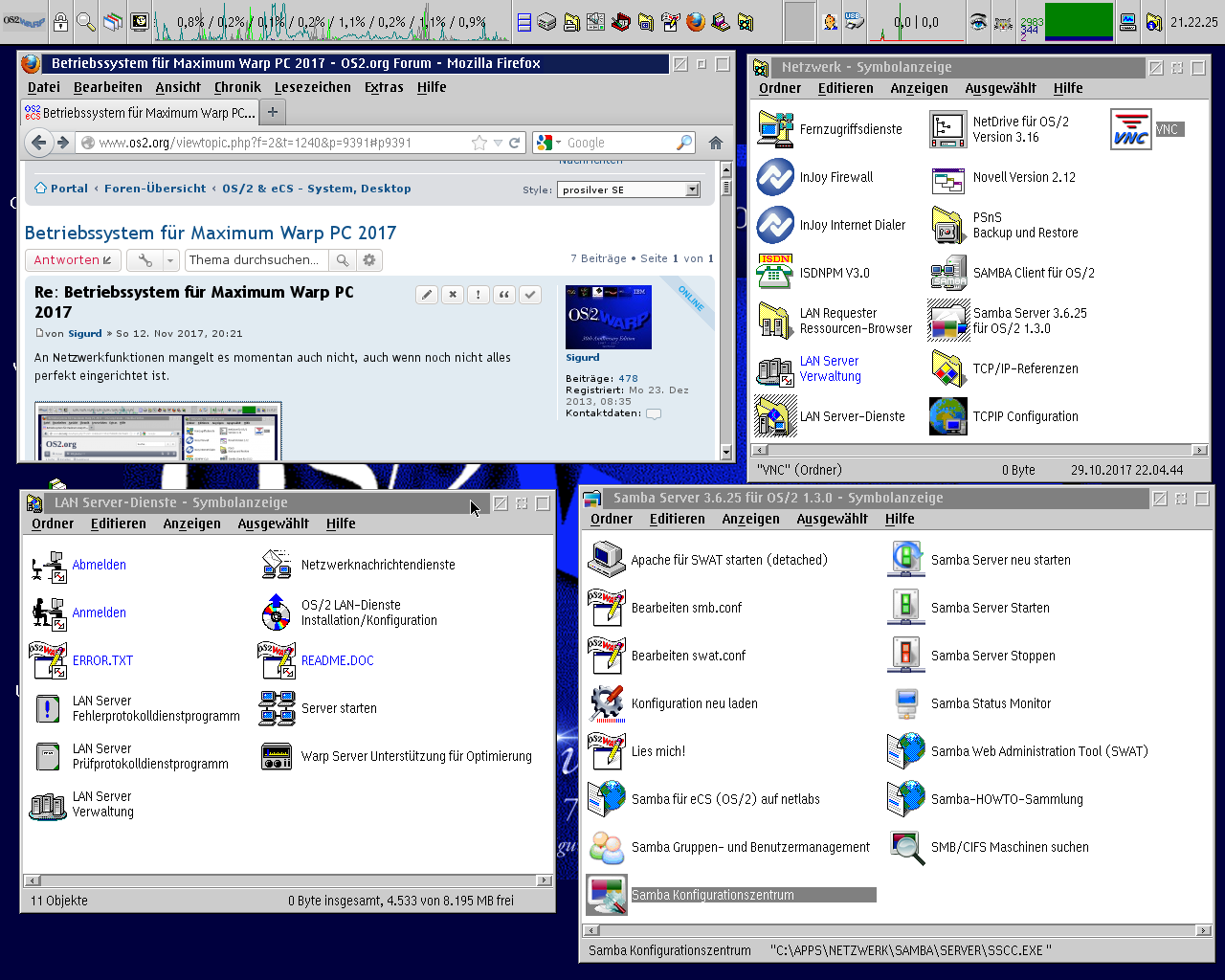1225x980 pixels.
Task: Open the Google search engine dropdown
Action: tap(548, 143)
